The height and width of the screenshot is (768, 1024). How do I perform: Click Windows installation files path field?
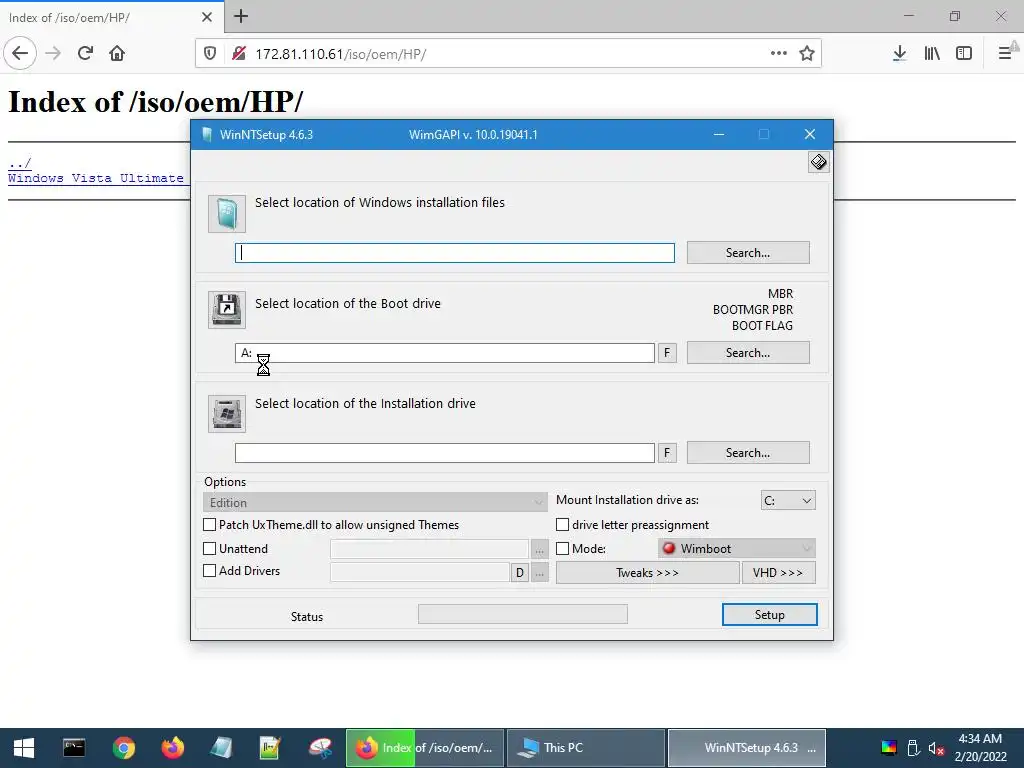point(455,253)
